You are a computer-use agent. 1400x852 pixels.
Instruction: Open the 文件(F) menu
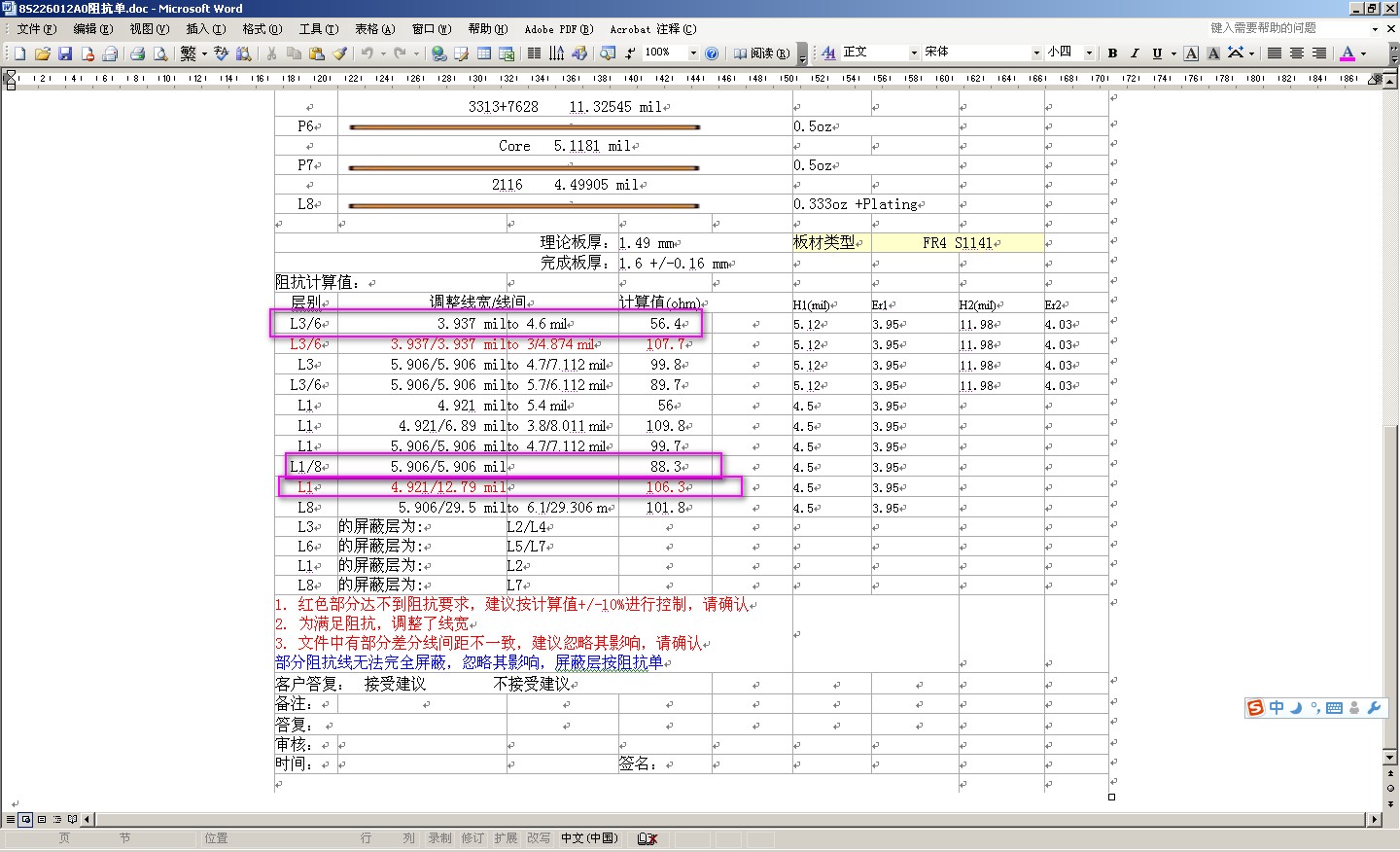[x=36, y=29]
